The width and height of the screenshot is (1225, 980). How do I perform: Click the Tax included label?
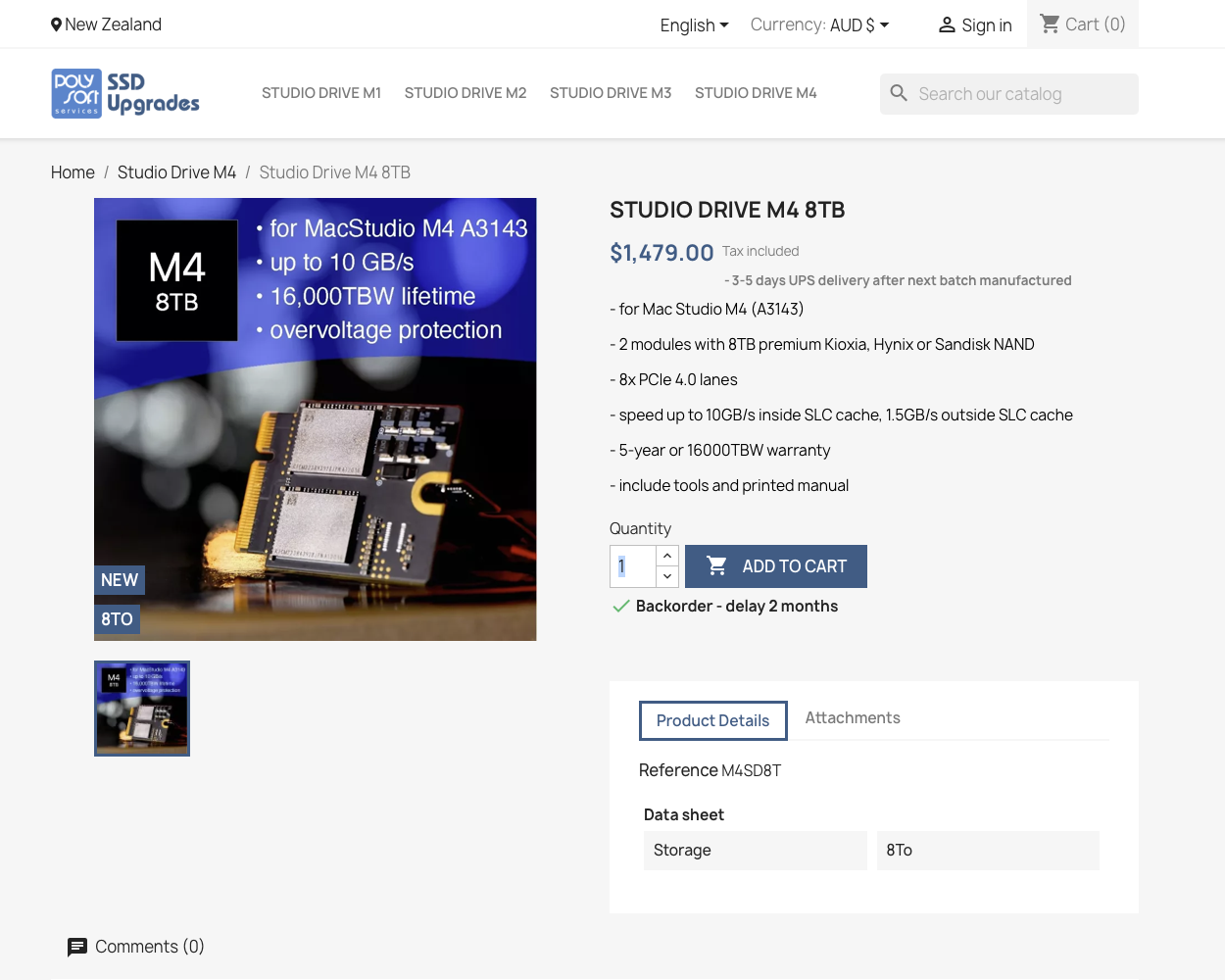(760, 251)
